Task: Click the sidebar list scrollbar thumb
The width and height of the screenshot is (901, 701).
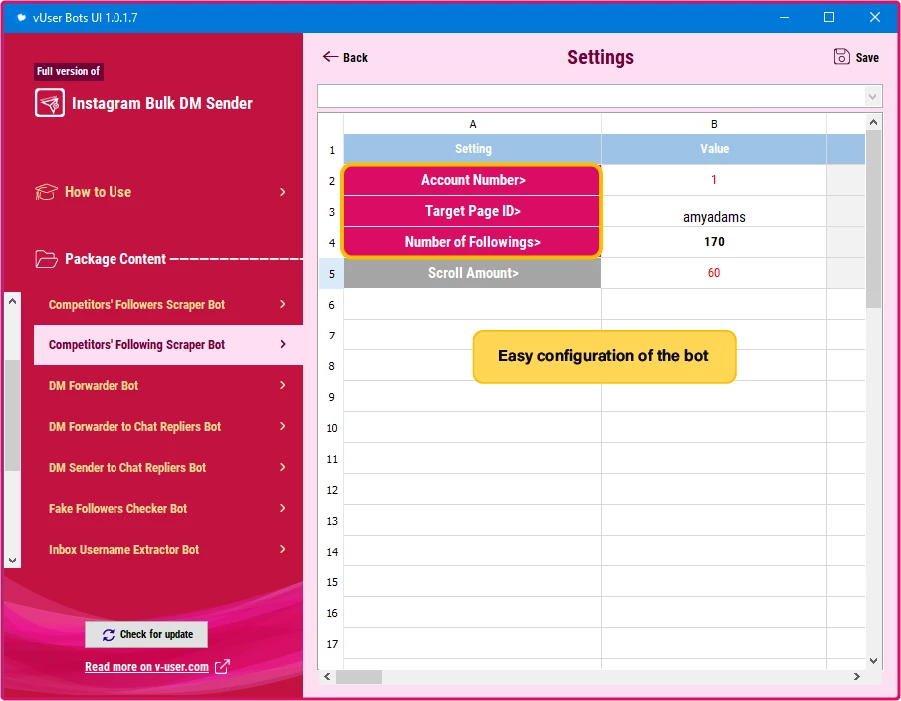Action: click(13, 415)
